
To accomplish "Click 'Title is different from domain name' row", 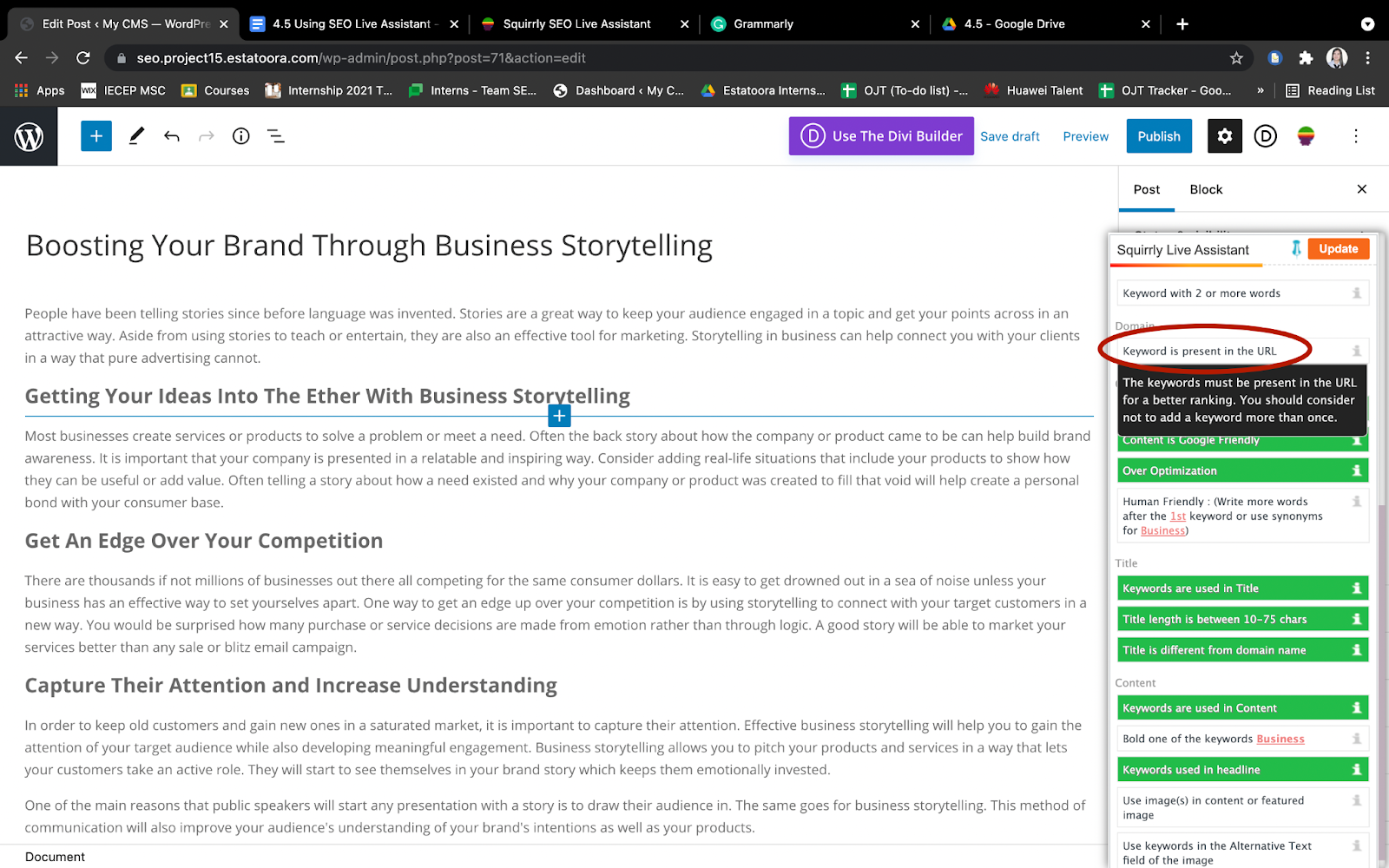I will (x=1242, y=650).
